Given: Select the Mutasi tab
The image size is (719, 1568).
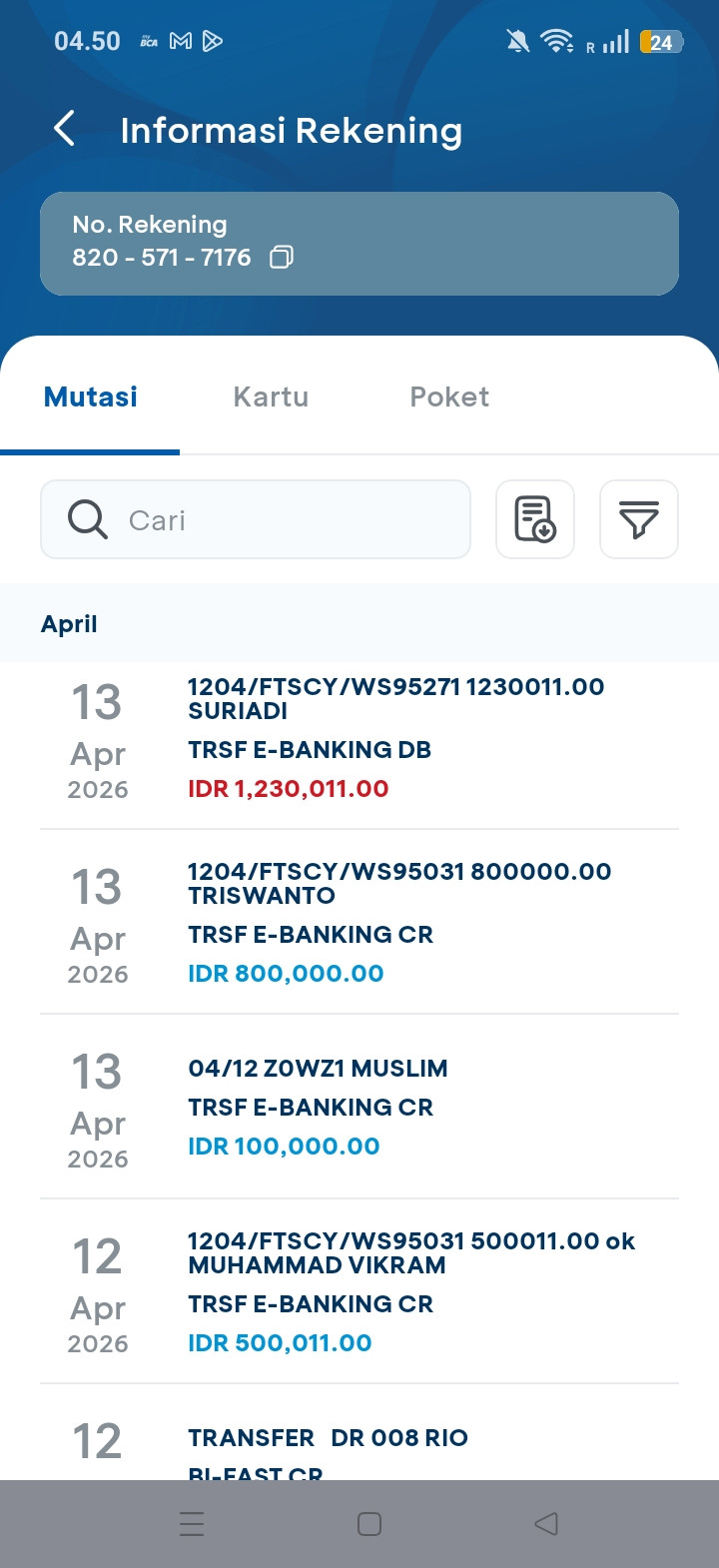Looking at the screenshot, I should (91, 397).
